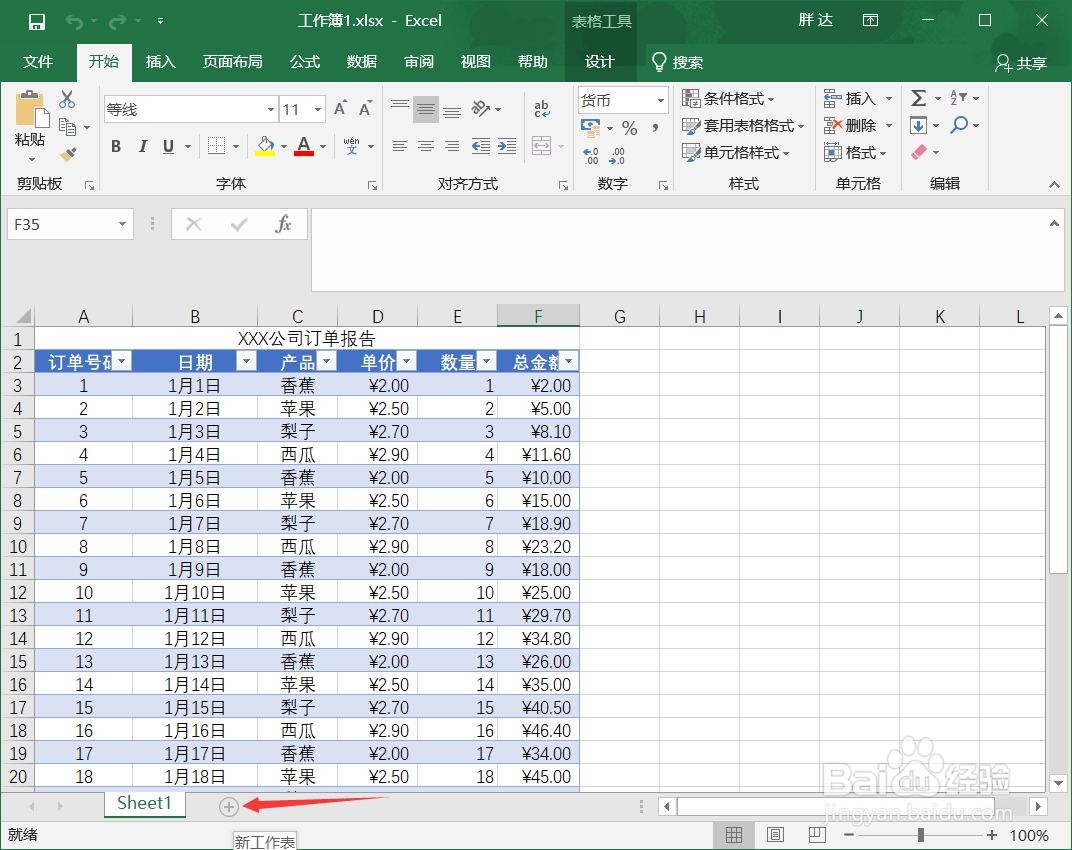Click the Percent style icon
Screen dimensions: 1072x850
(630, 128)
